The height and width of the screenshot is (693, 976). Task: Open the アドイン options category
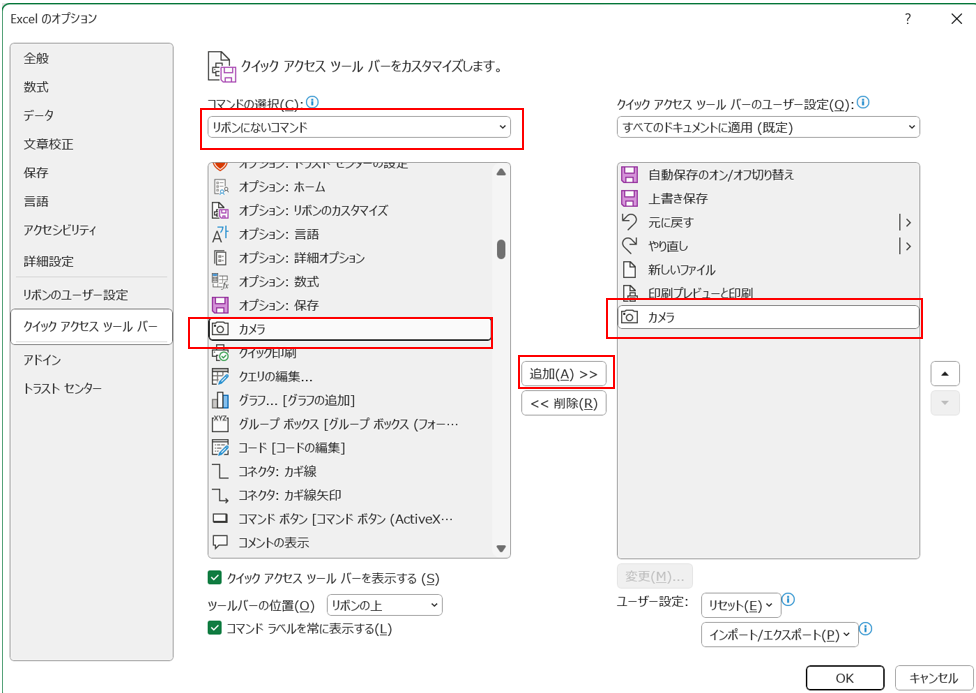click(x=42, y=360)
